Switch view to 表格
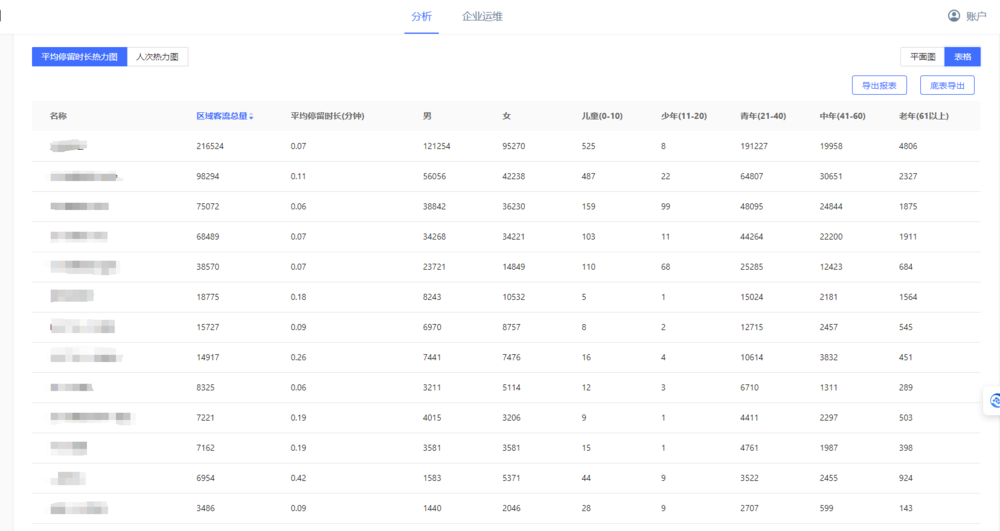The width and height of the screenshot is (1000, 531). (962, 57)
